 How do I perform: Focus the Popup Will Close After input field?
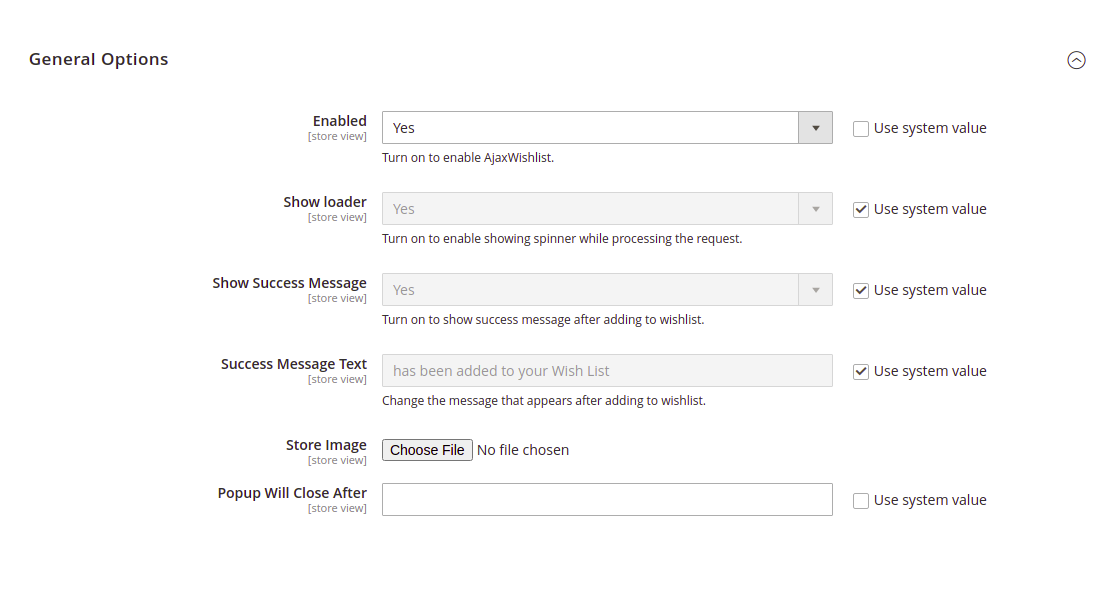point(606,500)
